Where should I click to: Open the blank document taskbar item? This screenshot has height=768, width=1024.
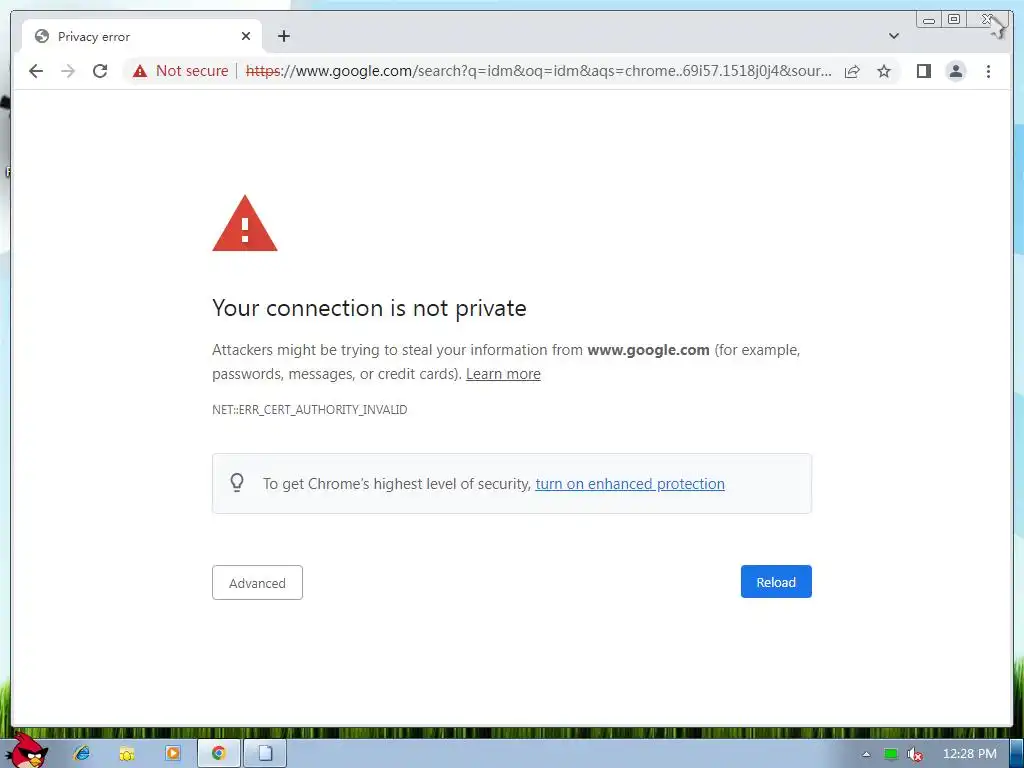(x=265, y=754)
